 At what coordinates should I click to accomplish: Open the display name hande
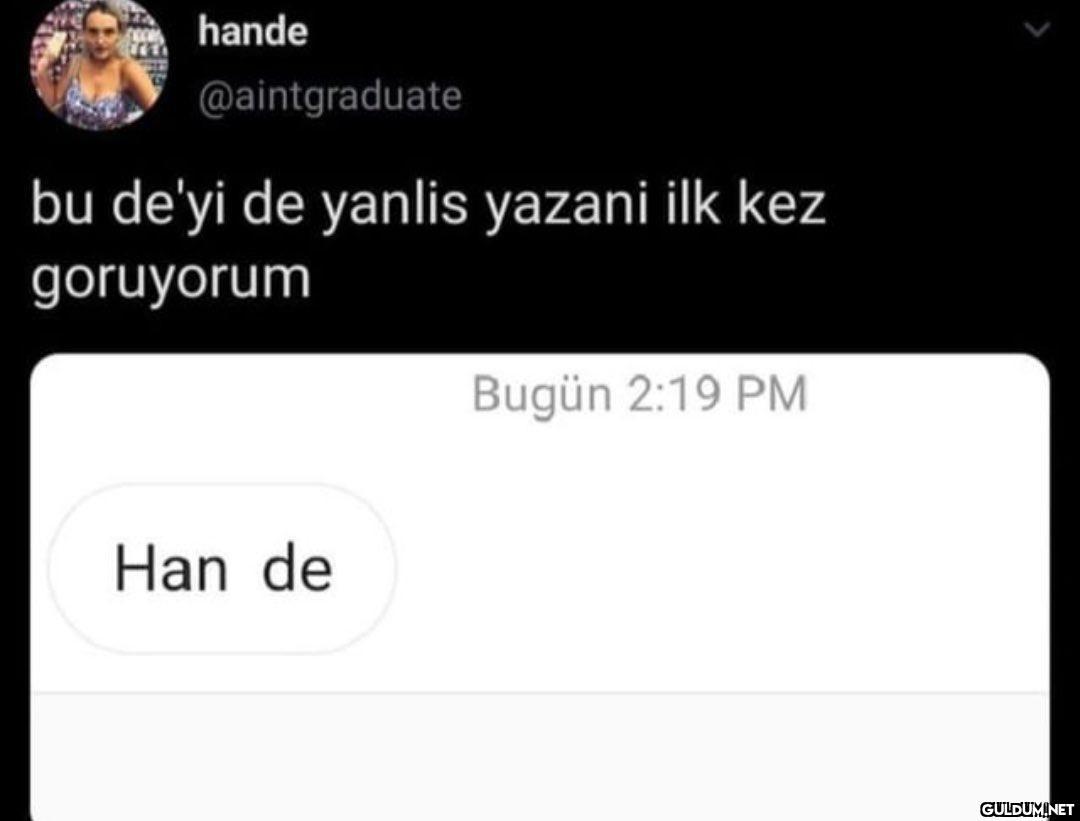253,32
